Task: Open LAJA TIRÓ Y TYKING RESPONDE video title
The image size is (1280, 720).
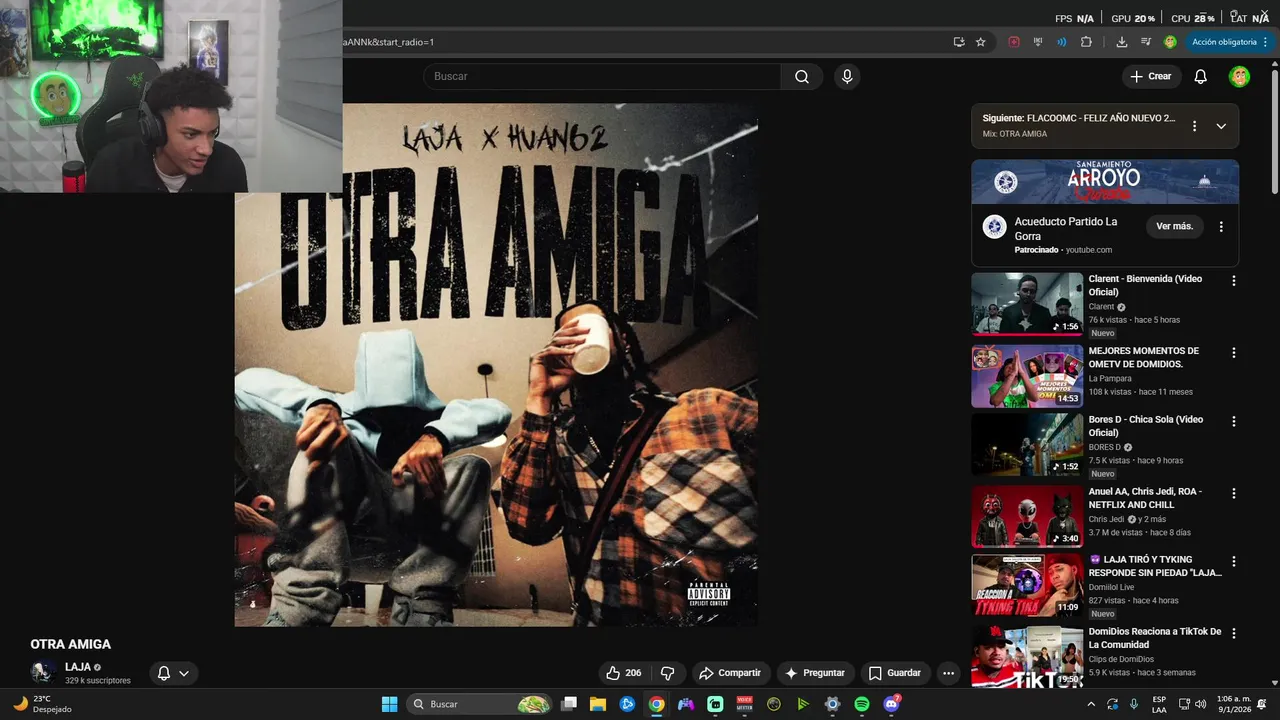Action: 1155,566
